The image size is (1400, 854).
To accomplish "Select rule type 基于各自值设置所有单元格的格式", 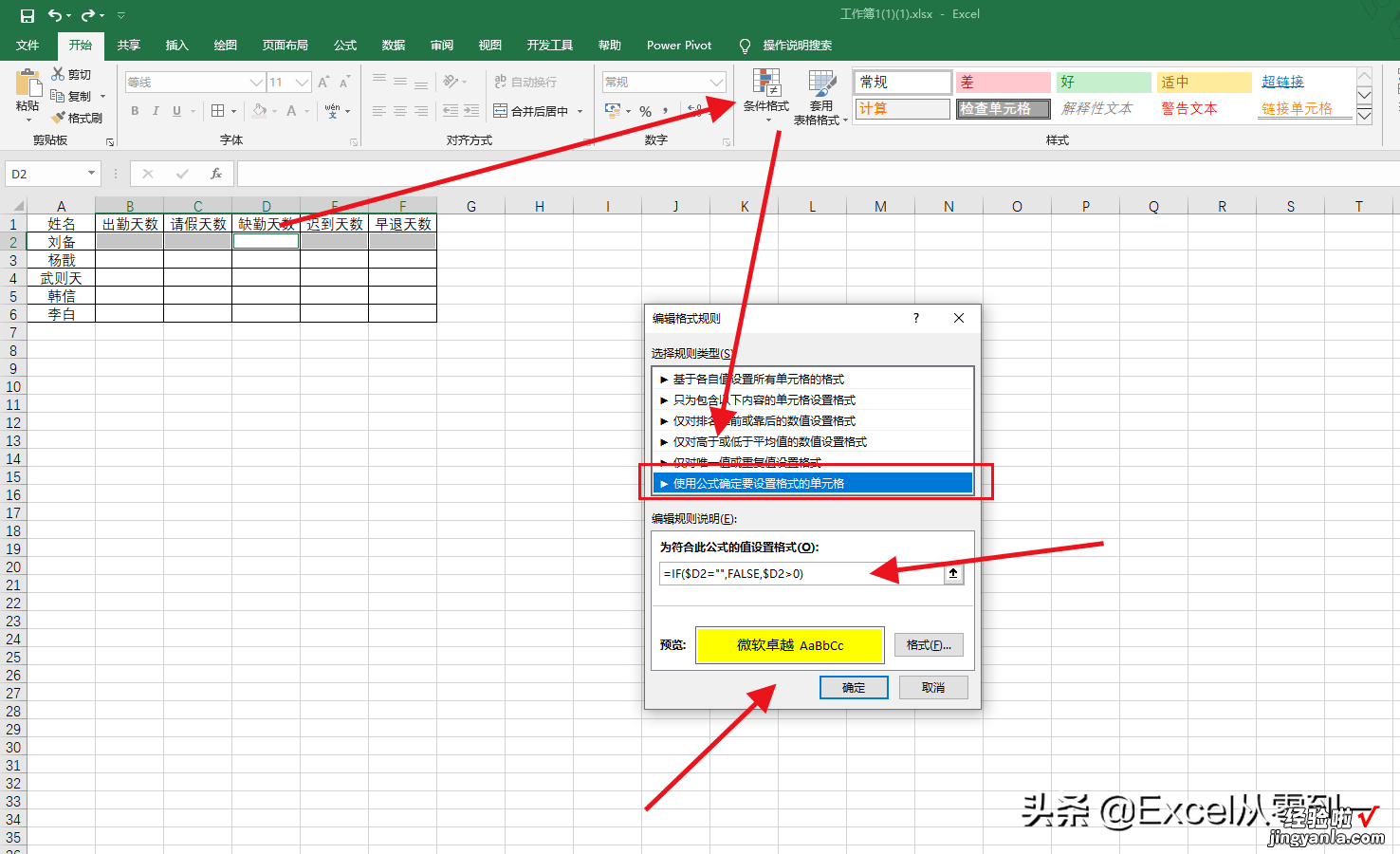I will pyautogui.click(x=813, y=379).
